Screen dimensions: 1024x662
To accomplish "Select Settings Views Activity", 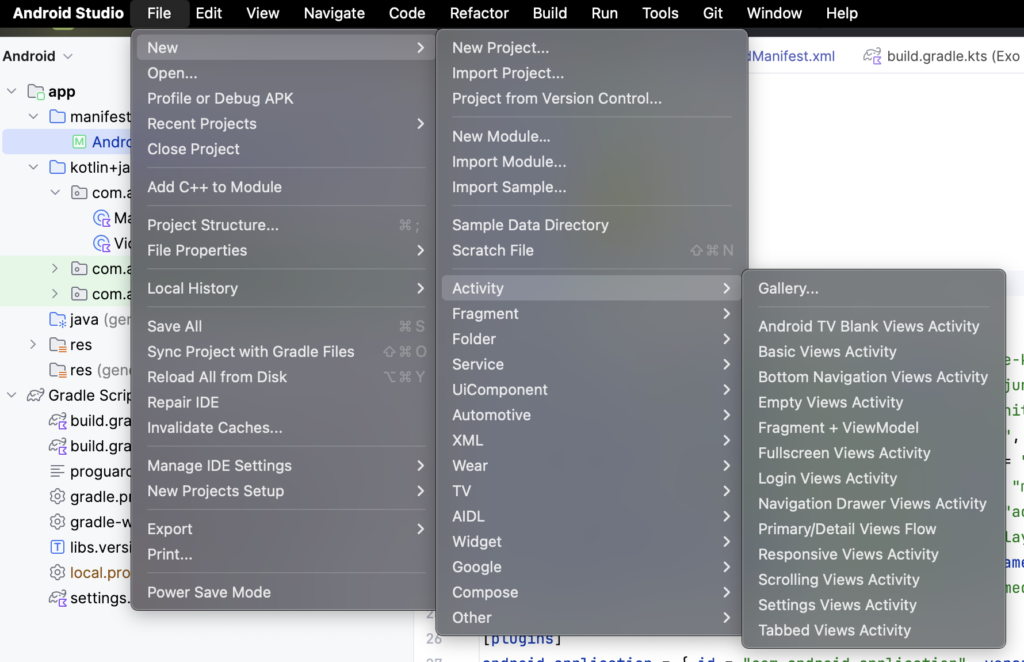I will (873, 605).
